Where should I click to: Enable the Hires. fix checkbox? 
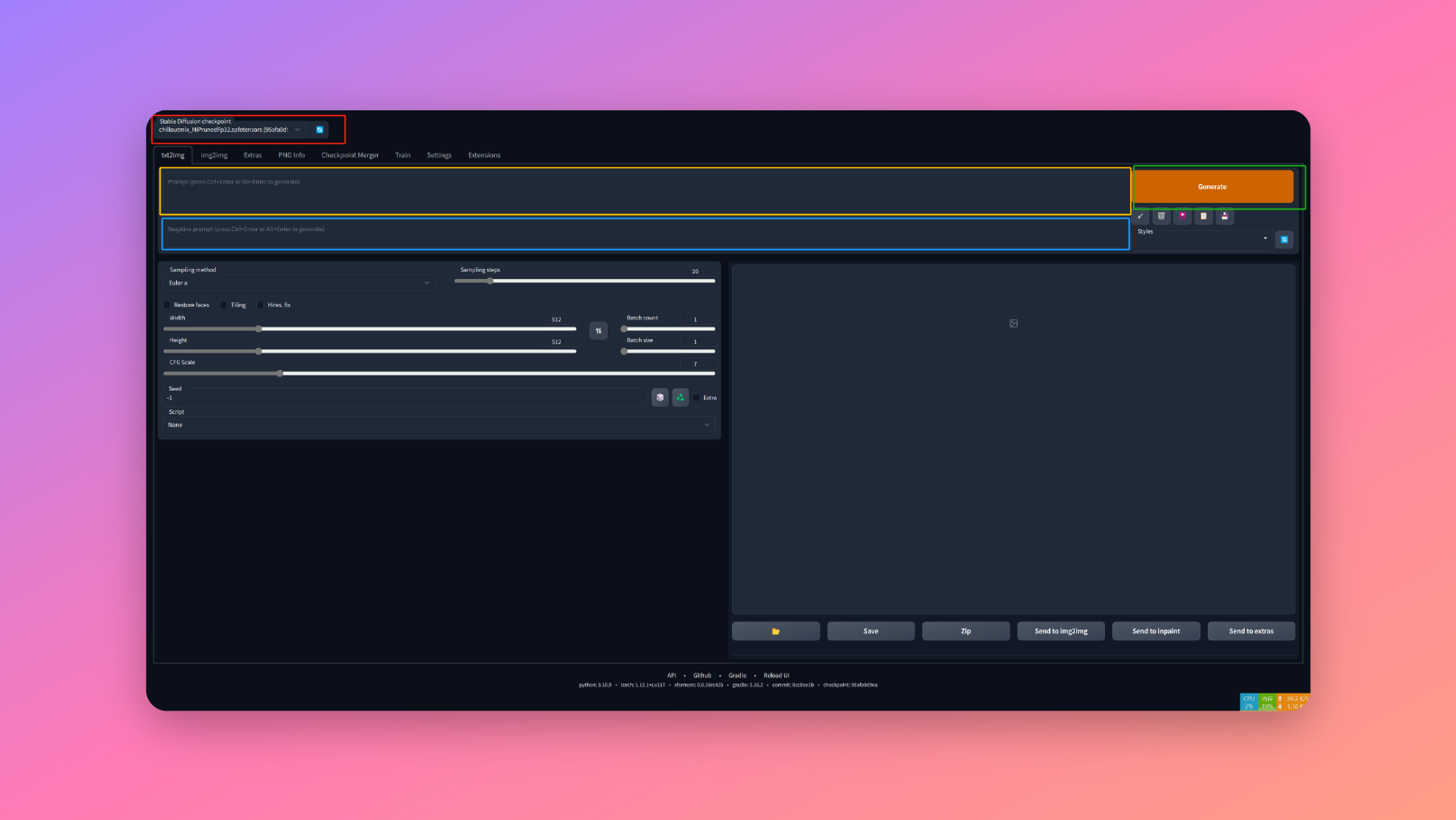tap(261, 305)
